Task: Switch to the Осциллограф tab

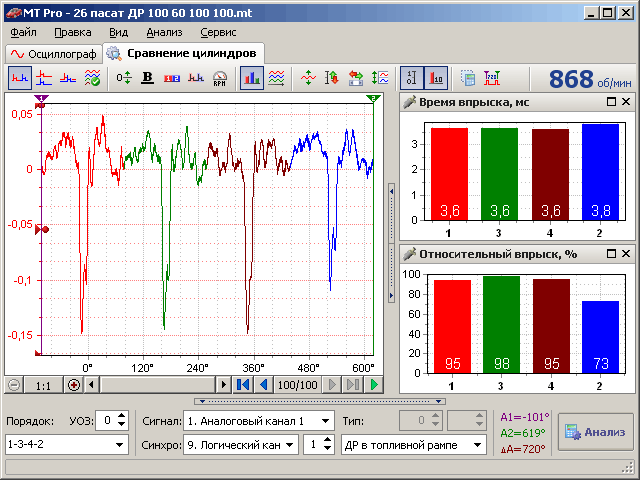Action: click(53, 54)
